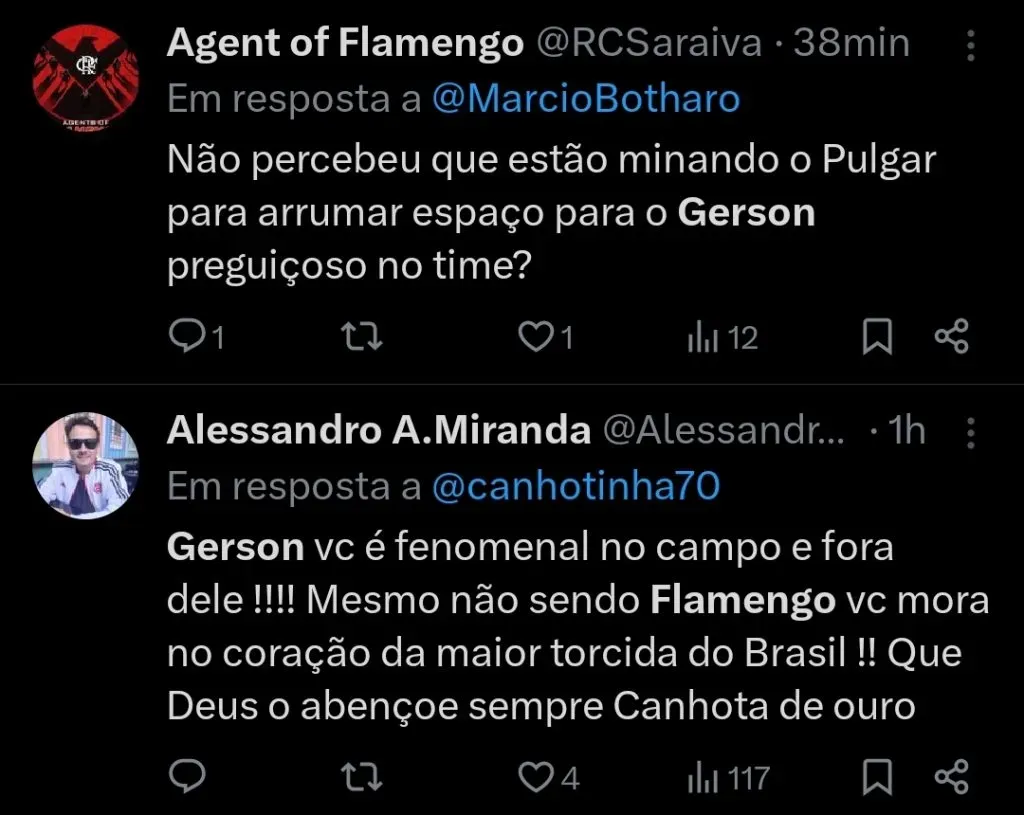Viewport: 1024px width, 815px height.
Task: Like Agent of Flamengo's tweet
Action: point(535,336)
